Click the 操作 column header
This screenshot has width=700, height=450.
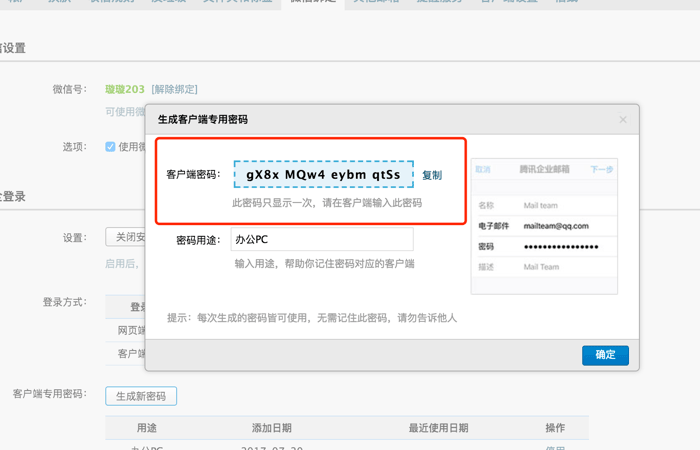[x=554, y=428]
